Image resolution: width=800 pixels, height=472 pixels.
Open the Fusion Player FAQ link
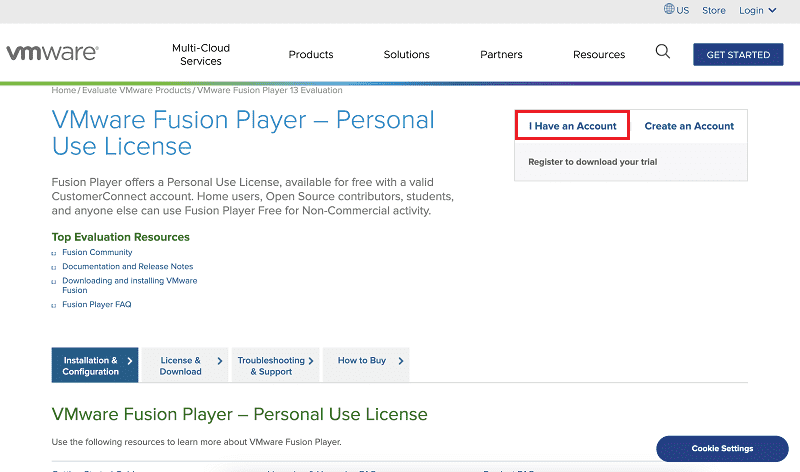tap(96, 305)
